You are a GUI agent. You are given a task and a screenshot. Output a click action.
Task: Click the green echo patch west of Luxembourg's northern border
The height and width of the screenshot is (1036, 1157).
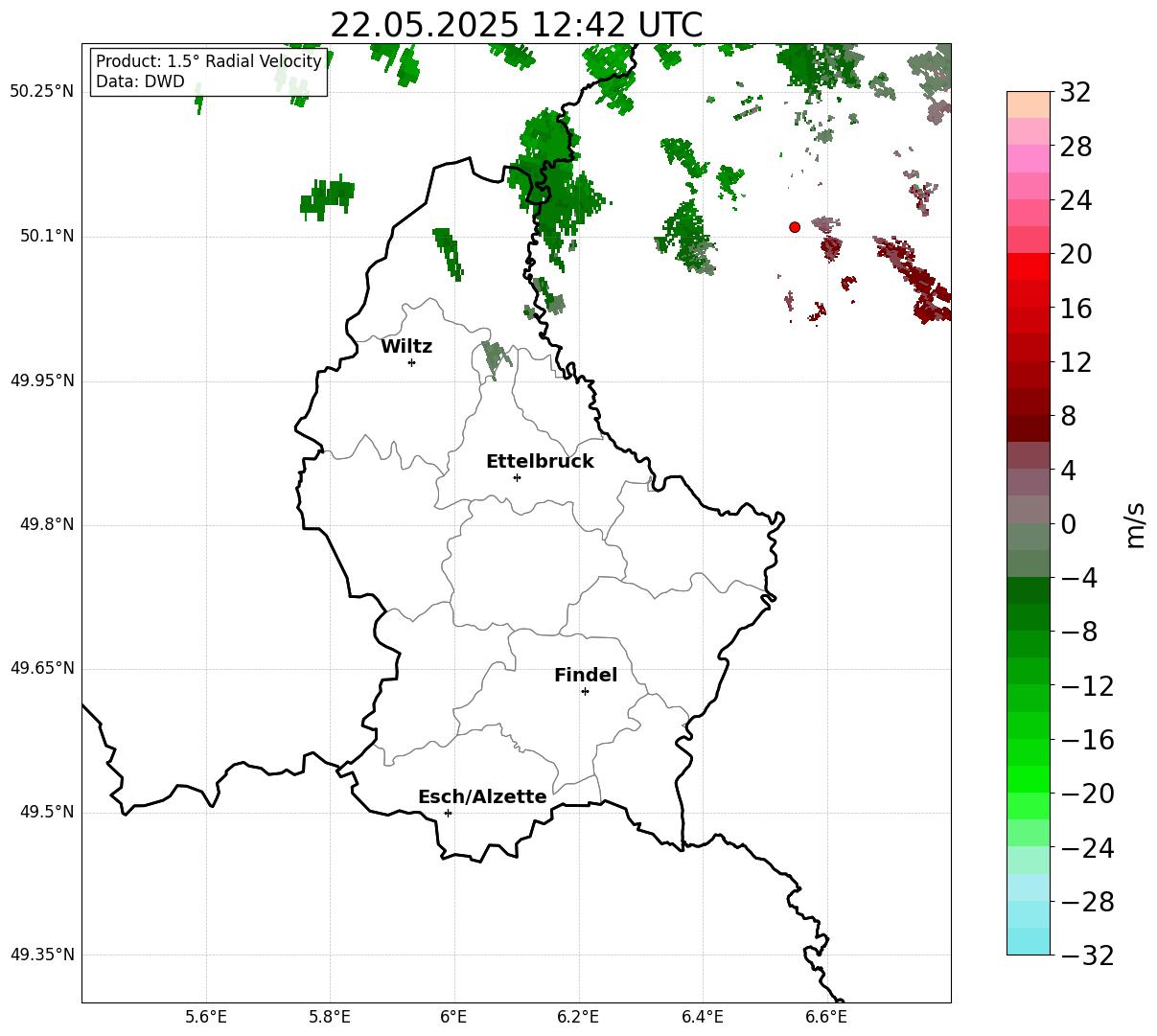pyautogui.click(x=327, y=197)
